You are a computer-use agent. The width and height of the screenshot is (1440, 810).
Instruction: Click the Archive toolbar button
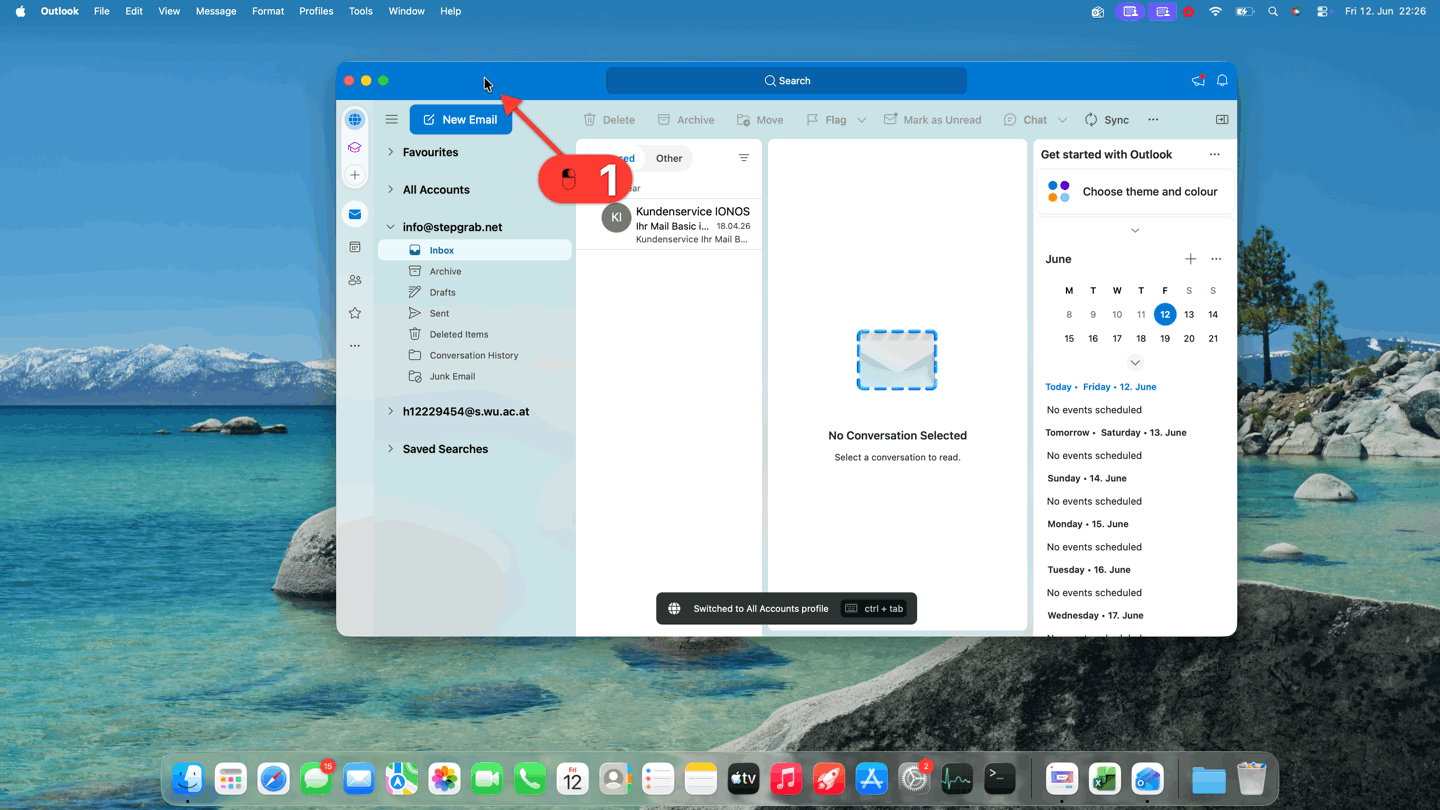(x=686, y=119)
